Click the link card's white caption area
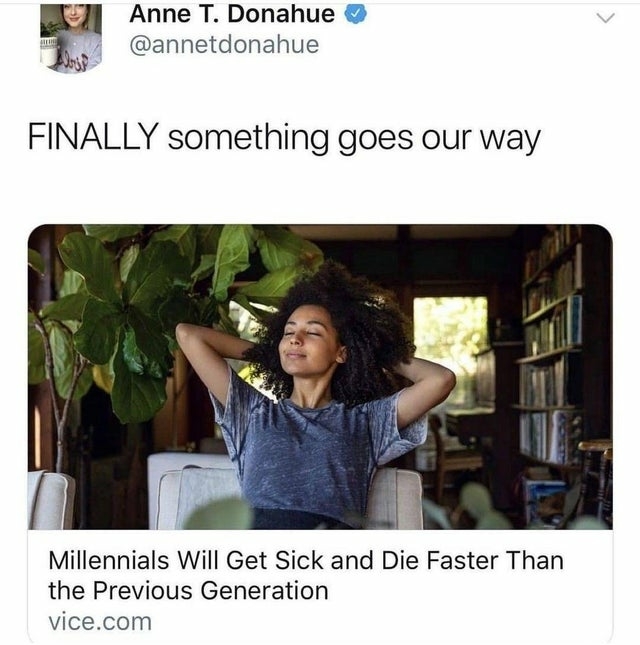This screenshot has height=645, width=640. [x=320, y=586]
